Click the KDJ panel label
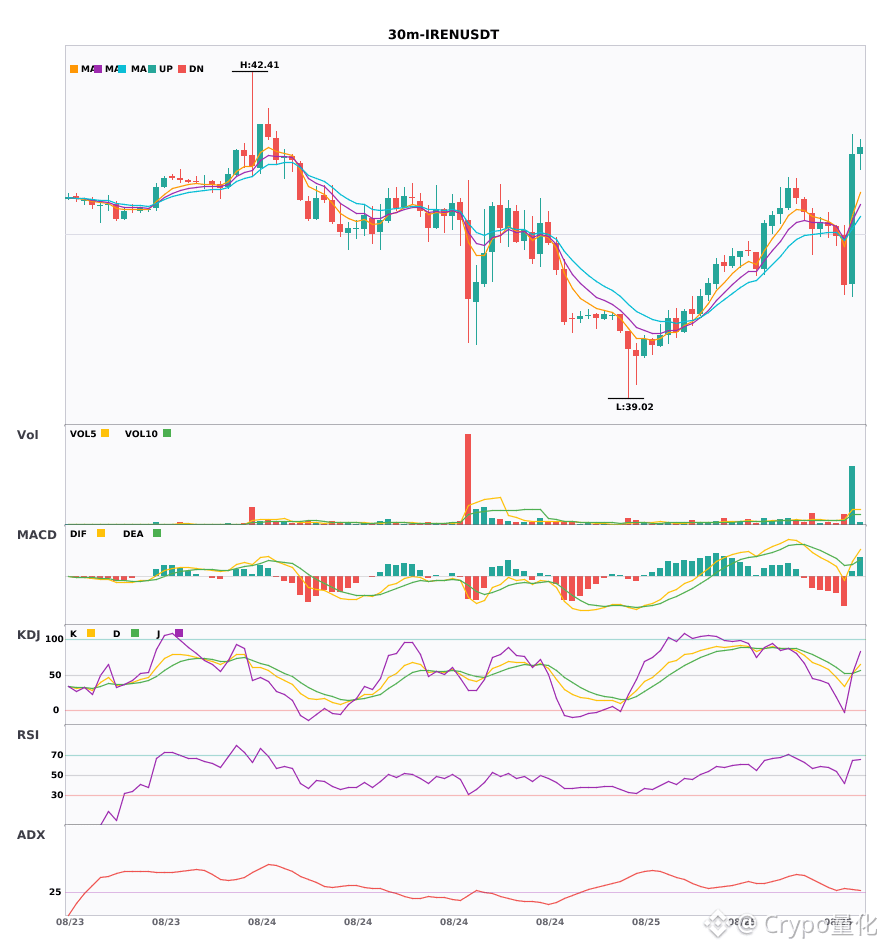This screenshot has width=885, height=950. click(x=28, y=635)
